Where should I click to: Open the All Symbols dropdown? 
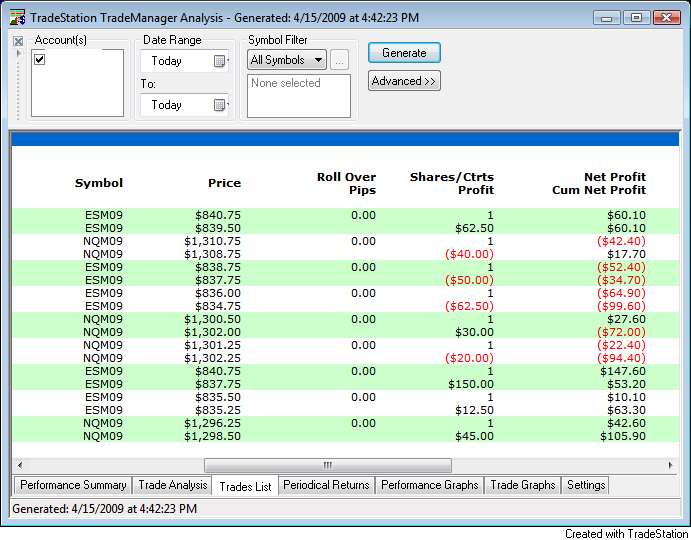tap(287, 60)
